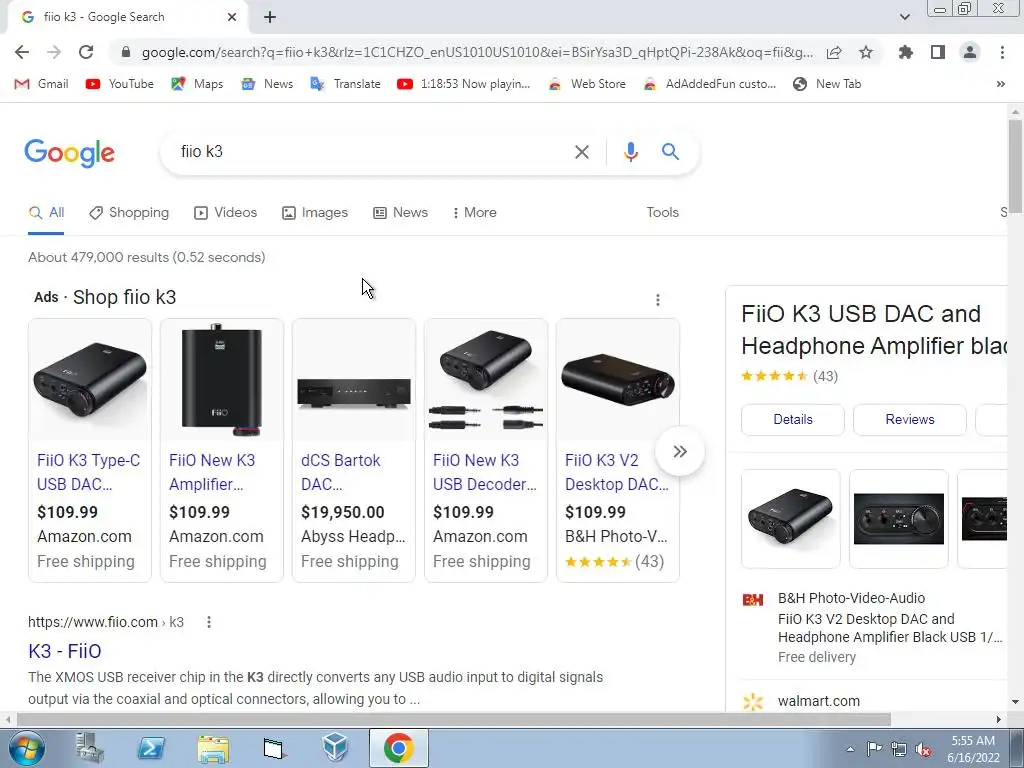The width and height of the screenshot is (1024, 768).
Task: Go back to the previous page
Action: [22, 52]
